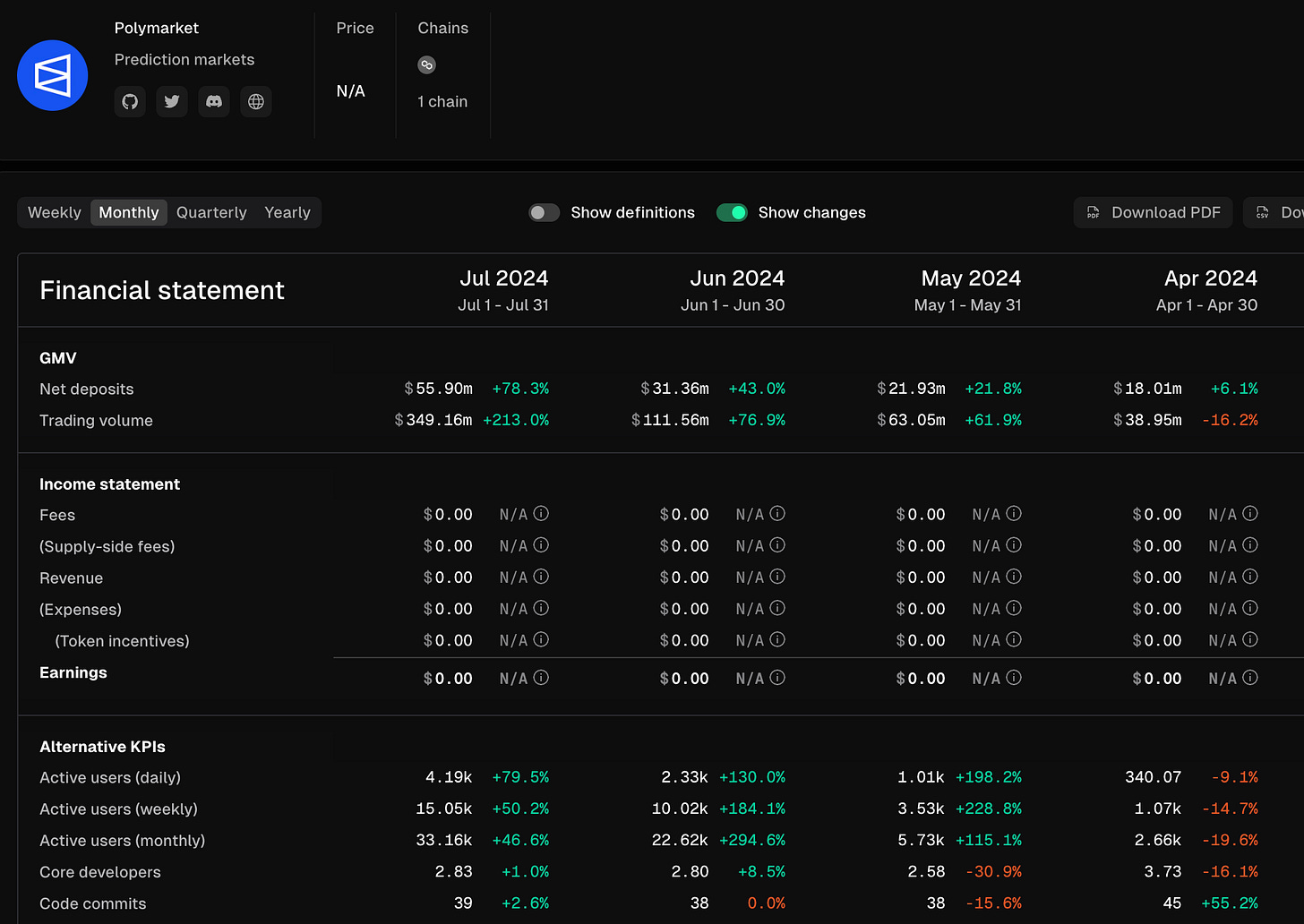Click the Core developers row label

100,872
